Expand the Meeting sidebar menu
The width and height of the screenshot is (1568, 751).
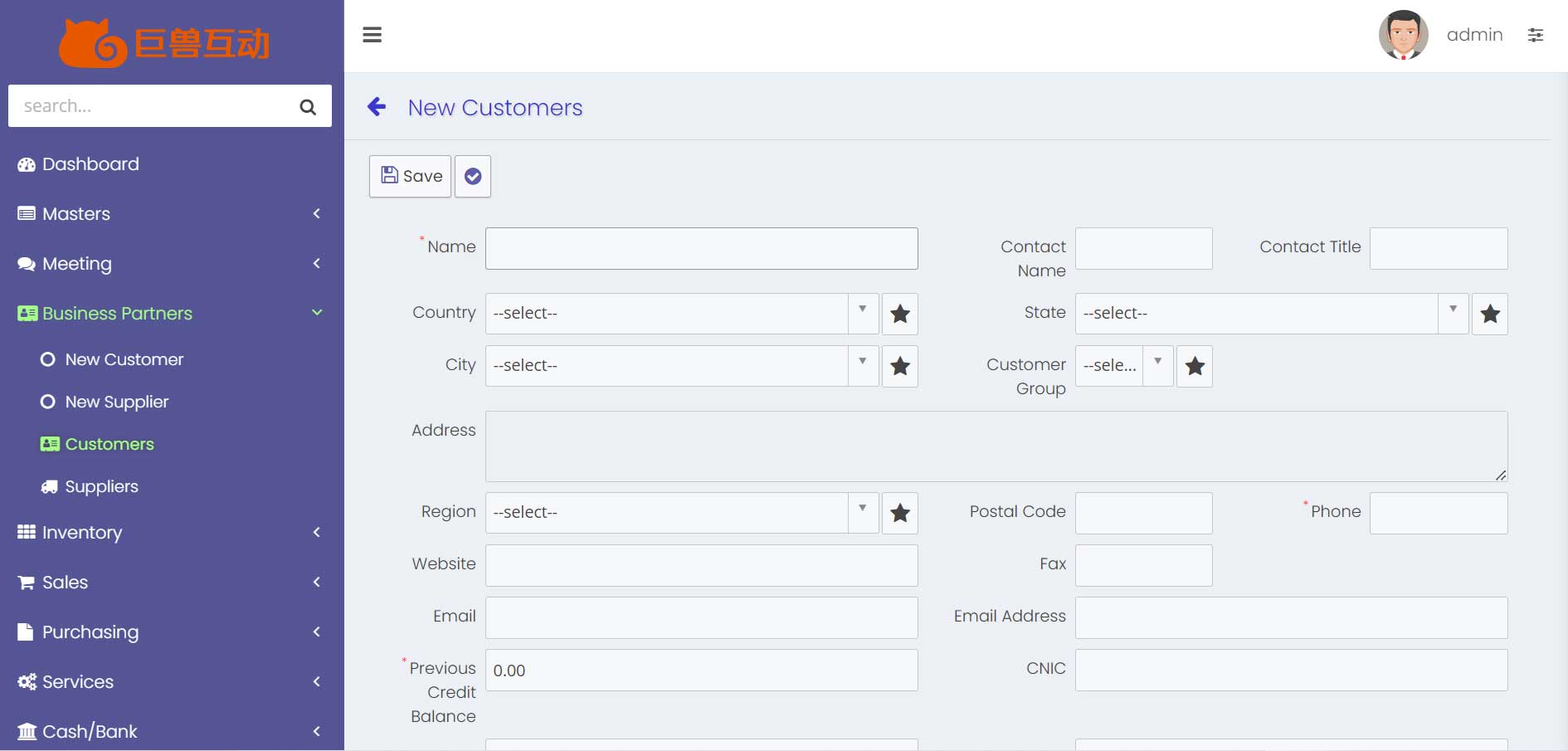coord(172,264)
